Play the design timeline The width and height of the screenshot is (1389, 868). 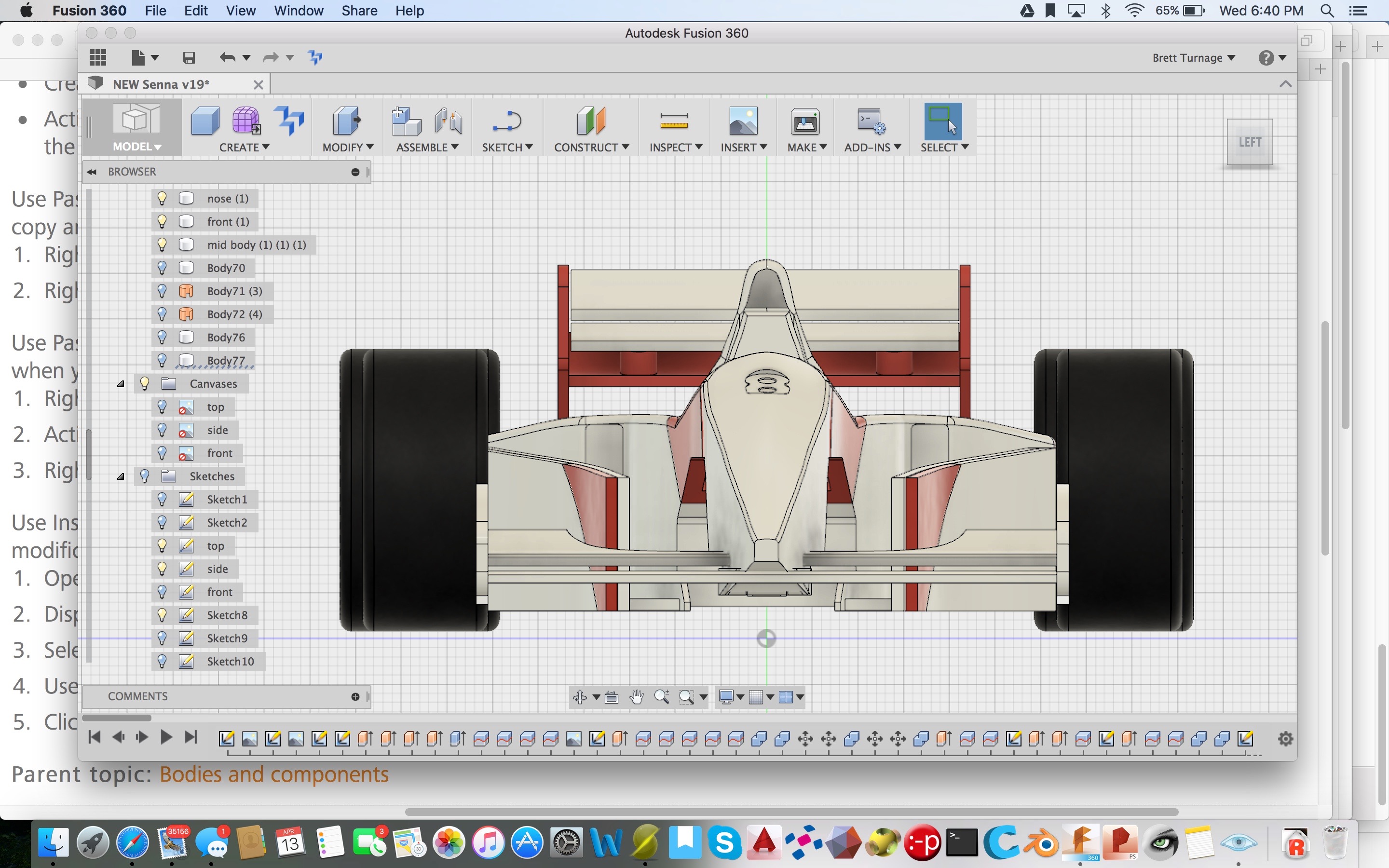pos(166,737)
